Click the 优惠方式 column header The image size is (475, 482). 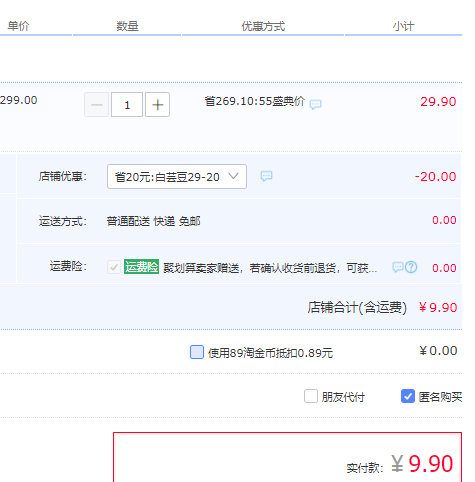click(x=263, y=26)
